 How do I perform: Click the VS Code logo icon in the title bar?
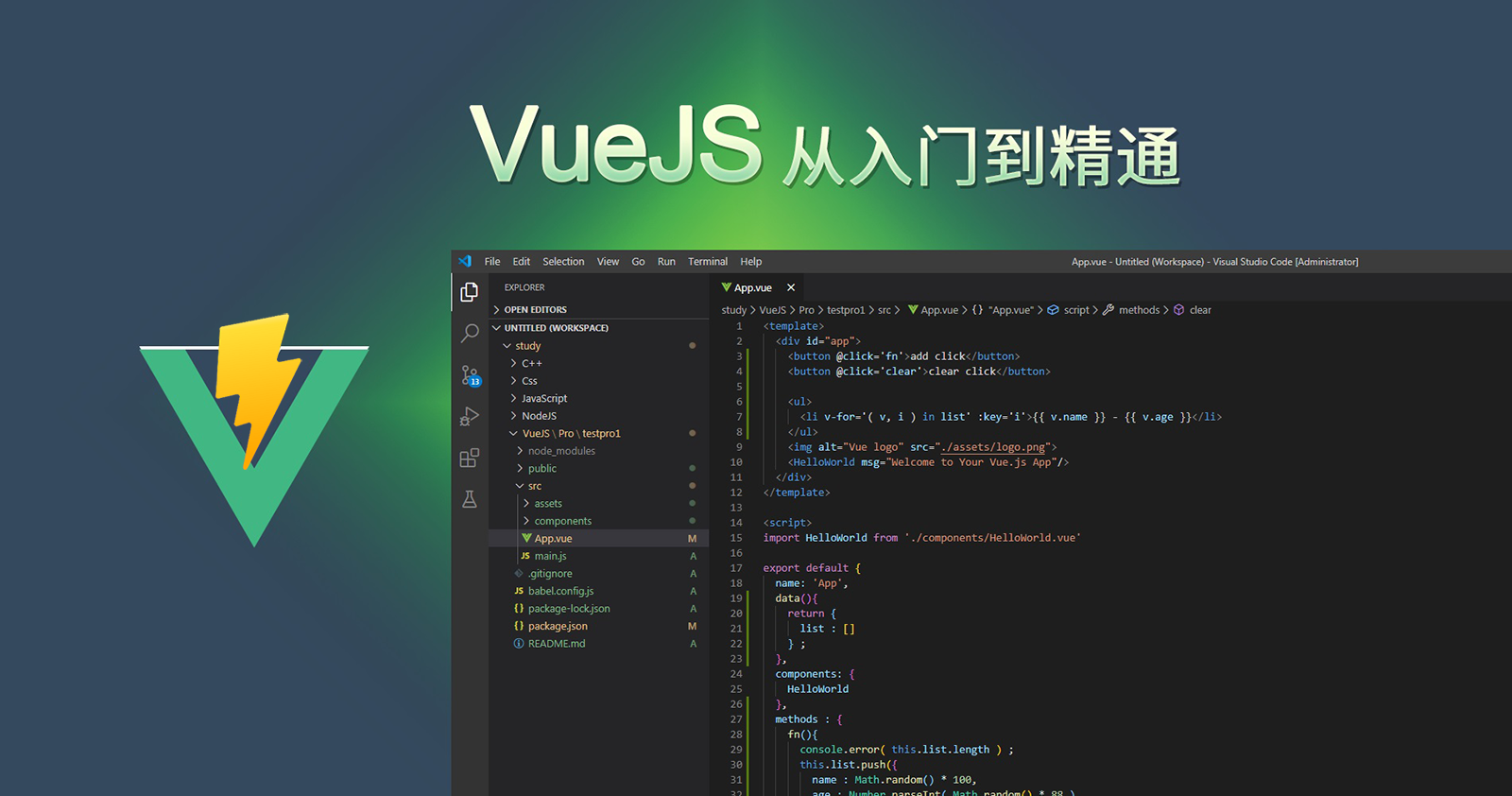pyautogui.click(x=465, y=262)
